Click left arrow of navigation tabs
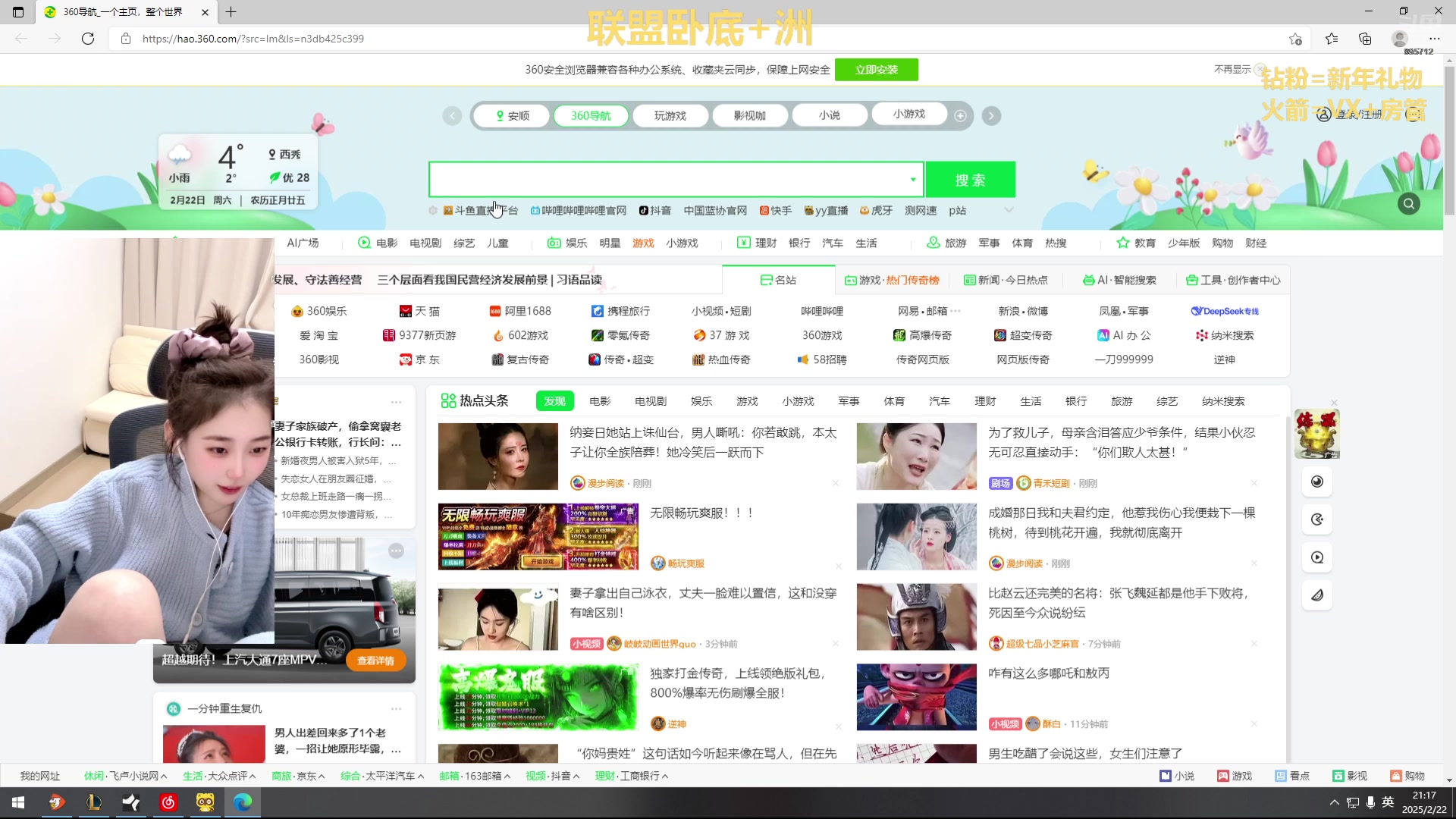This screenshot has width=1456, height=819. point(452,116)
